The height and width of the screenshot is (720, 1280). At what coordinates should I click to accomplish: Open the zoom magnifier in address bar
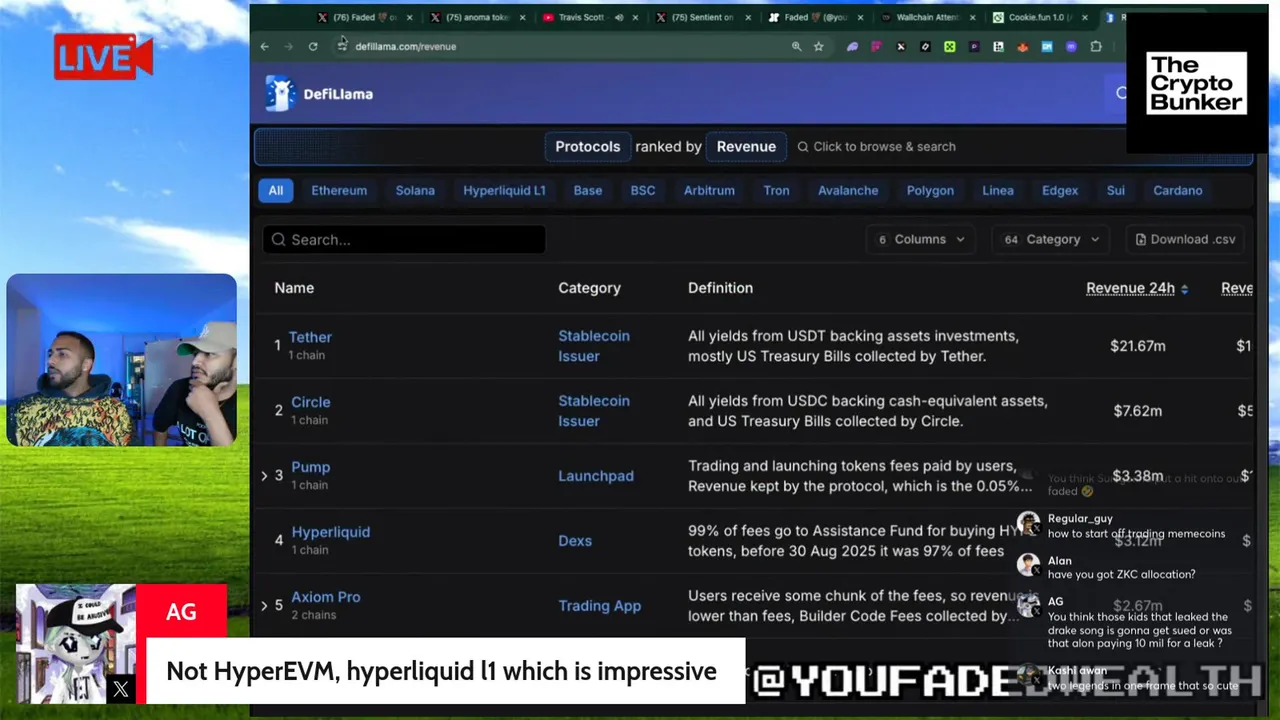click(x=796, y=46)
